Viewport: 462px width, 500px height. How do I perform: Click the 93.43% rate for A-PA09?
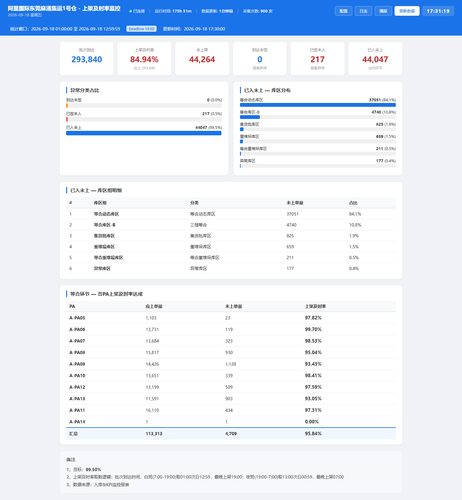pos(313,364)
